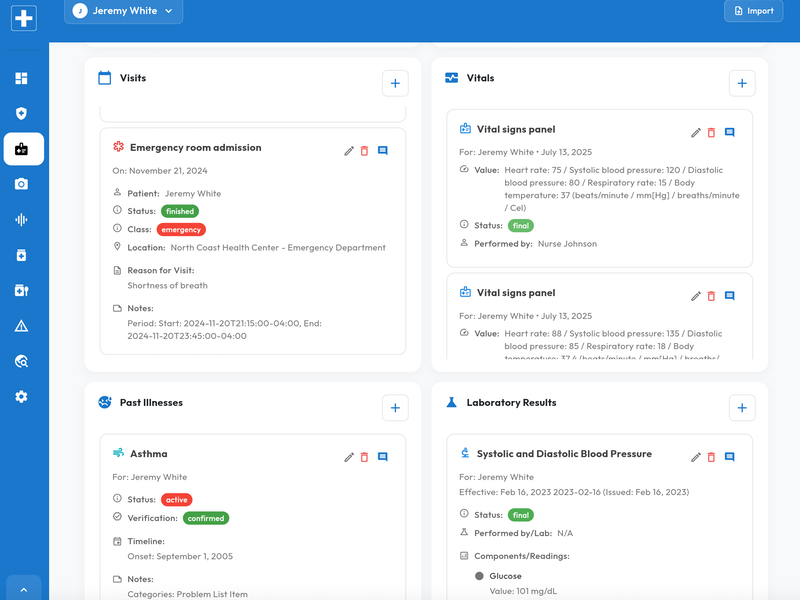Add a new past illness
Image resolution: width=800 pixels, height=600 pixels.
point(395,408)
